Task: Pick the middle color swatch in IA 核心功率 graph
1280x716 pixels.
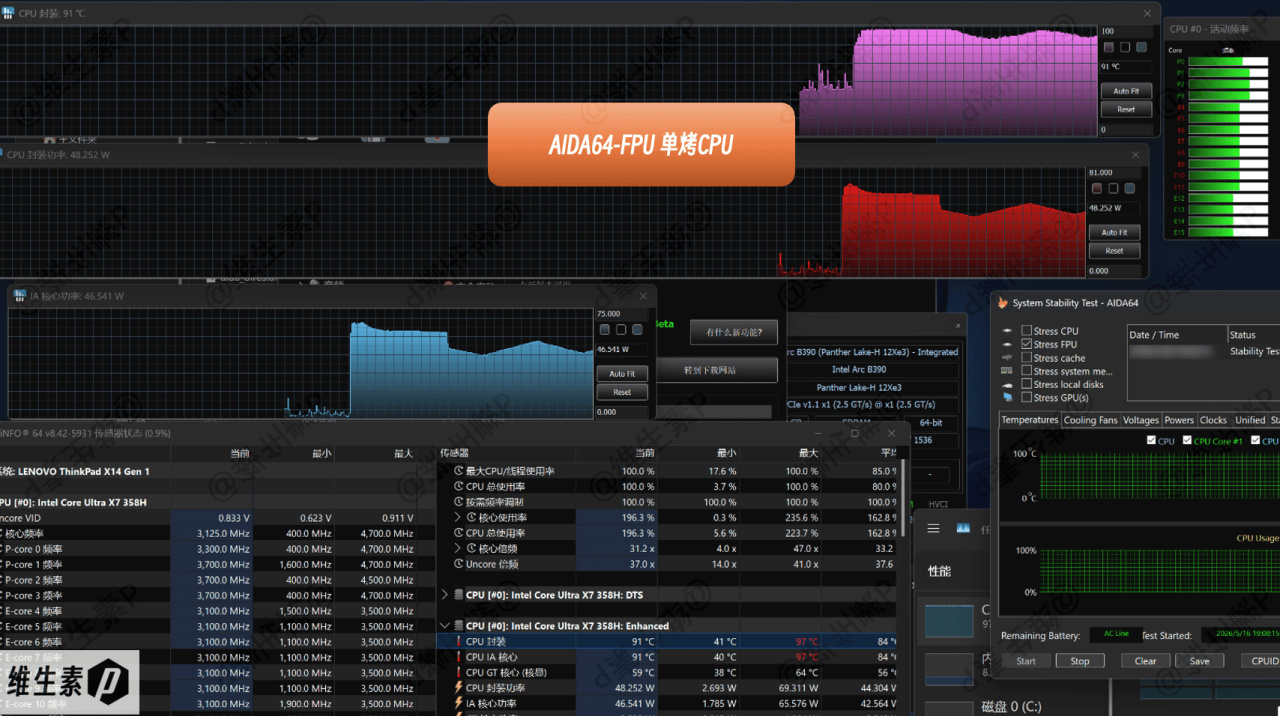Action: click(x=620, y=330)
